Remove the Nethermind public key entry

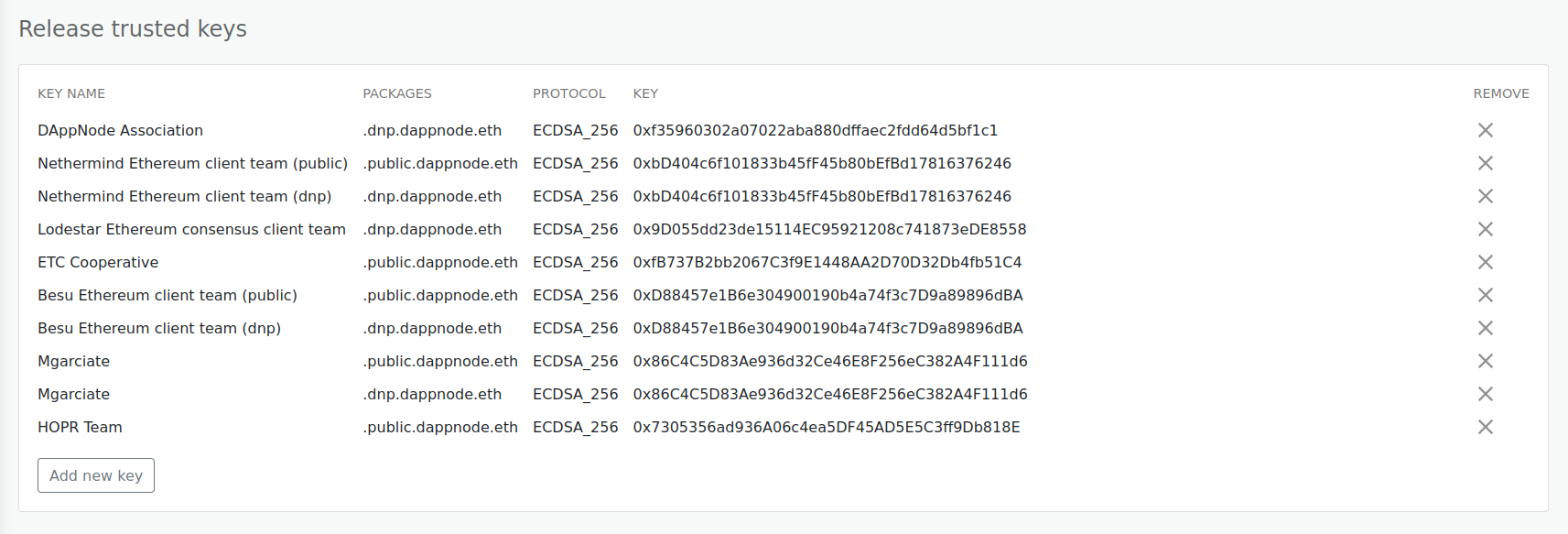[x=1485, y=163]
